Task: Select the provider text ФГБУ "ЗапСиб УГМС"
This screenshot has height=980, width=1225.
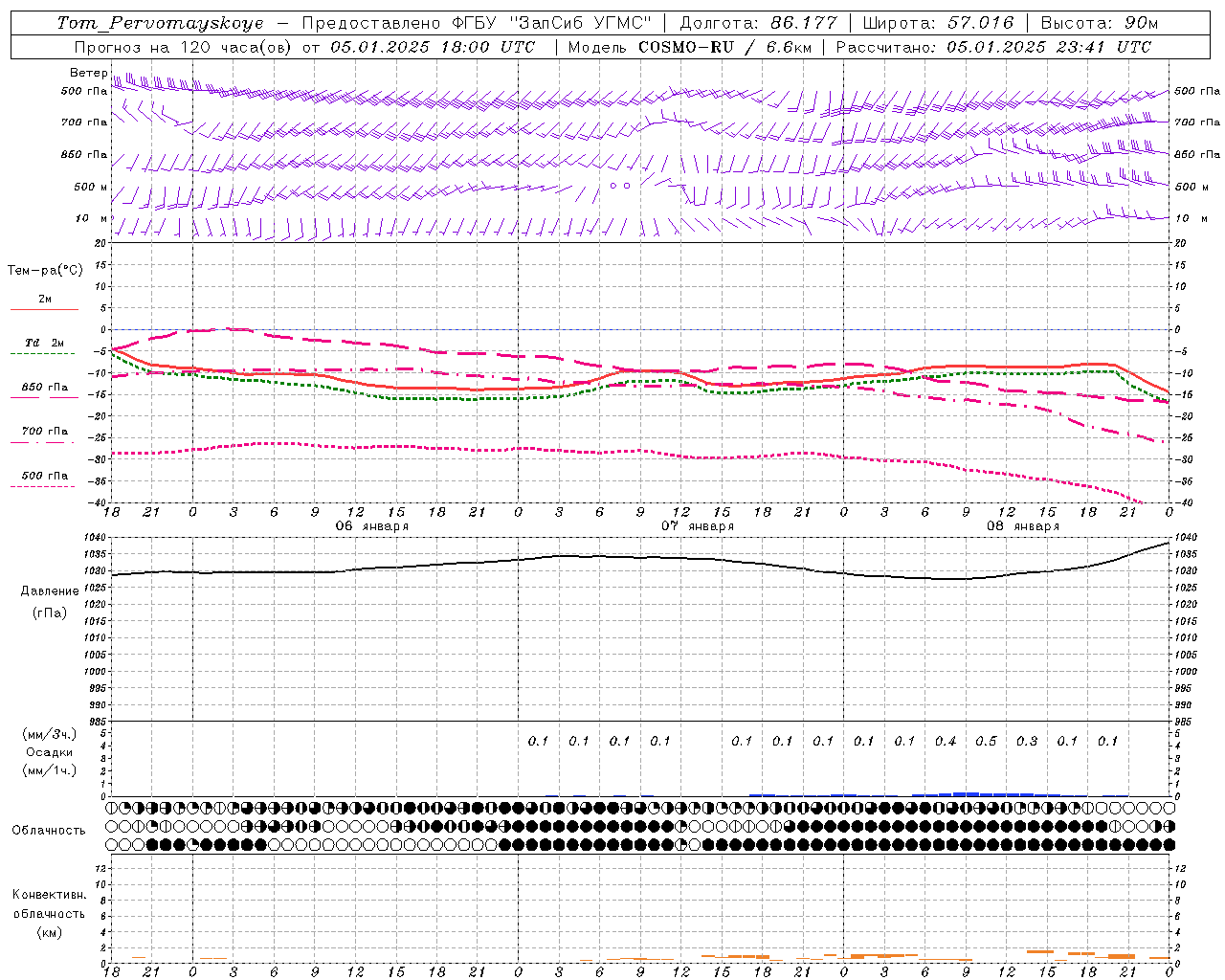Action: pyautogui.click(x=552, y=23)
